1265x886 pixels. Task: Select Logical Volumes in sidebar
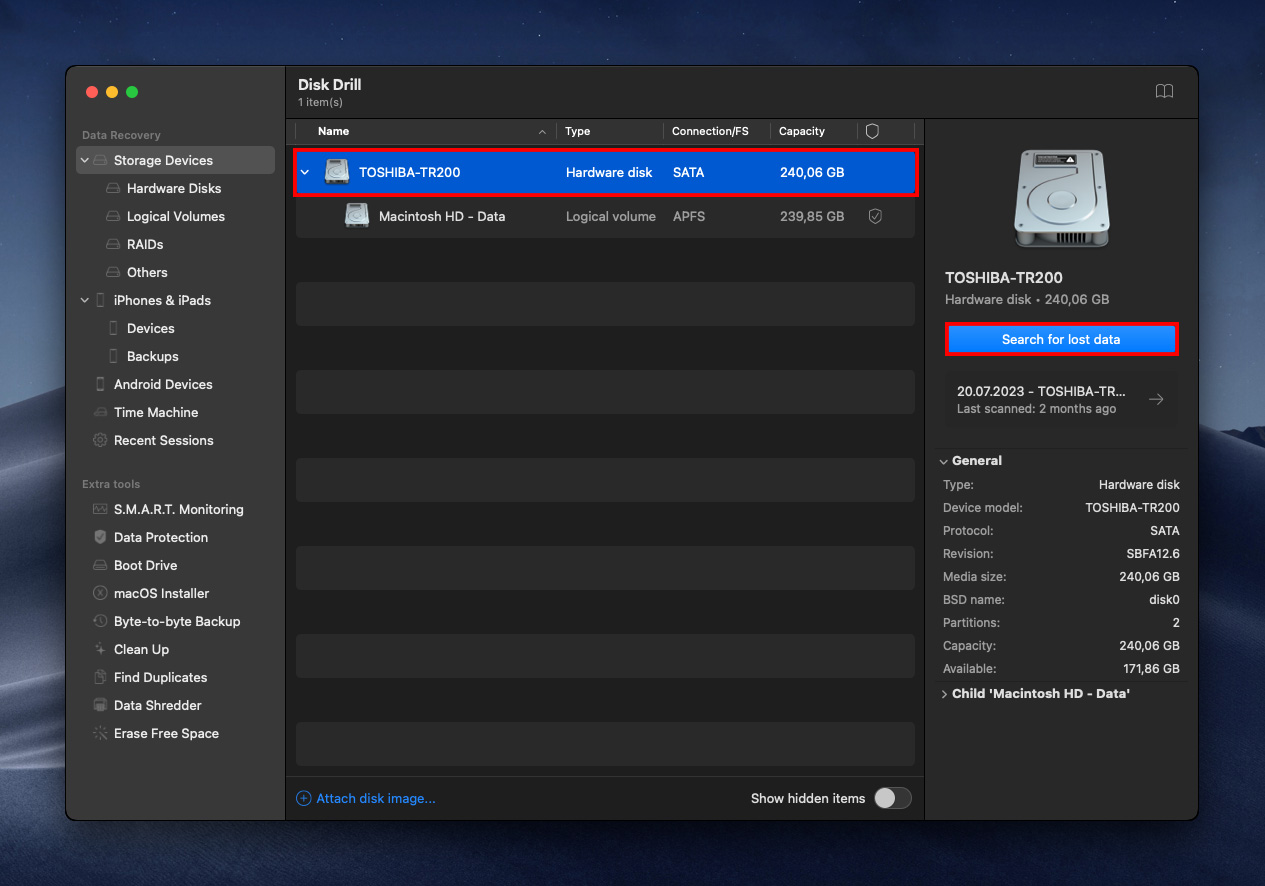point(176,216)
